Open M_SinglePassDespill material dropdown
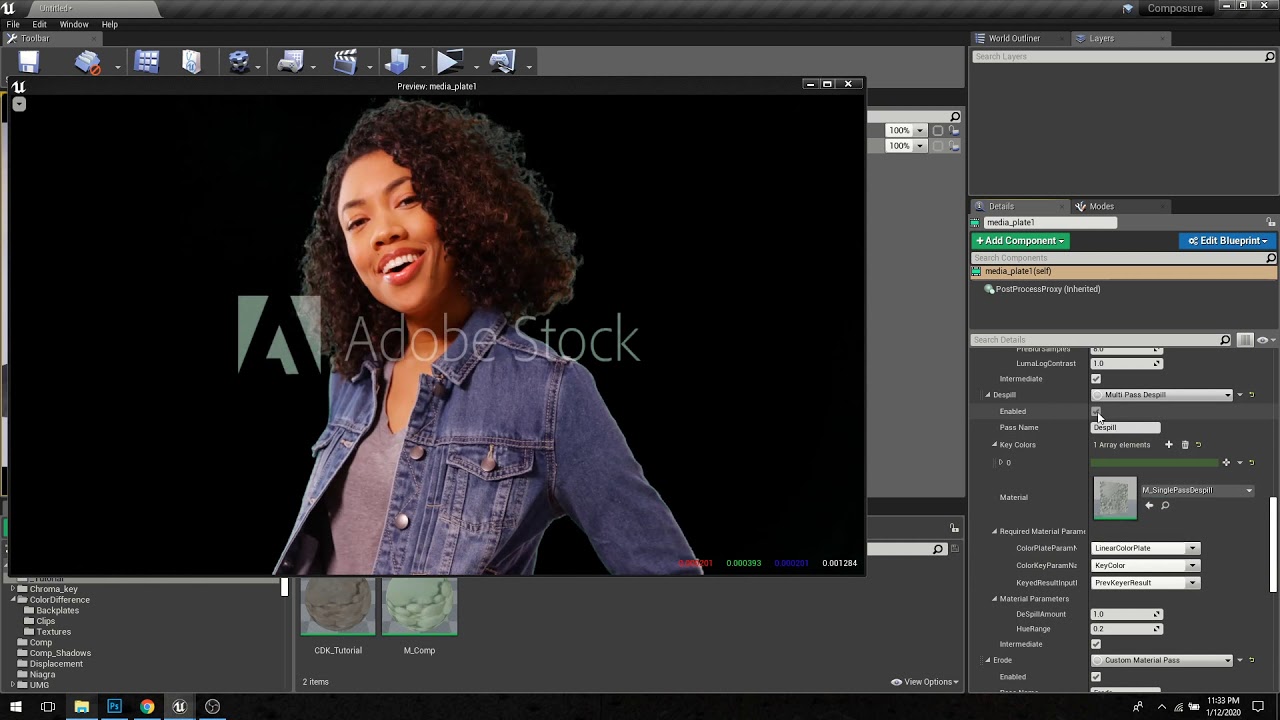Image resolution: width=1280 pixels, height=720 pixels. click(1197, 490)
